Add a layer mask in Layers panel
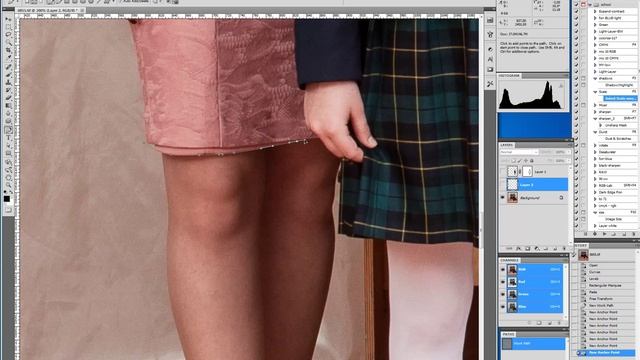Screen dimensions: 640x360 pos(528,249)
